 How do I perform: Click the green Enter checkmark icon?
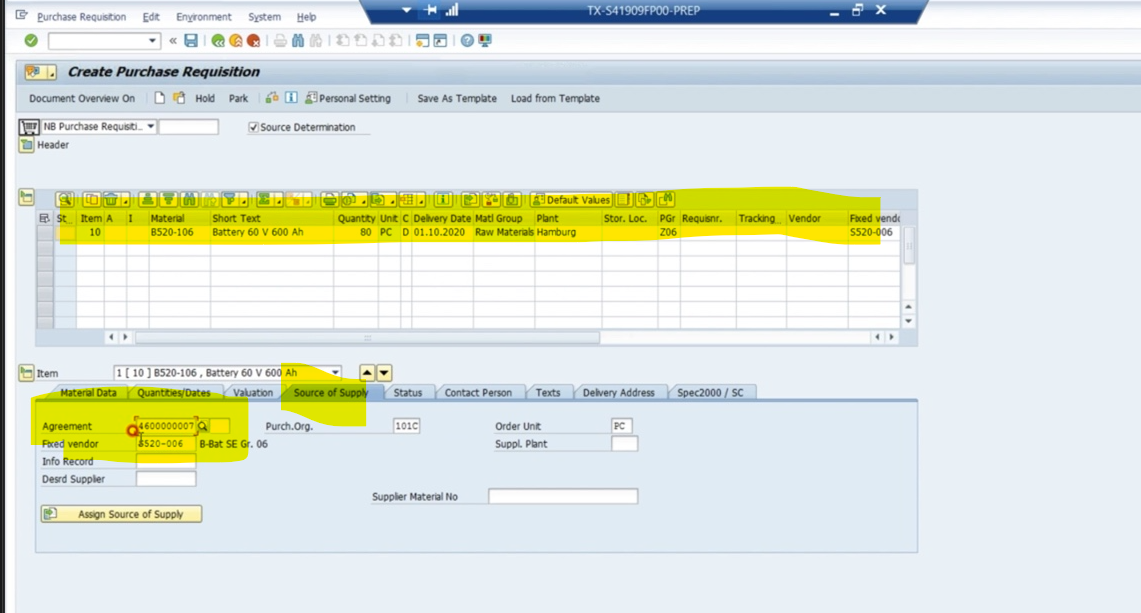31,41
